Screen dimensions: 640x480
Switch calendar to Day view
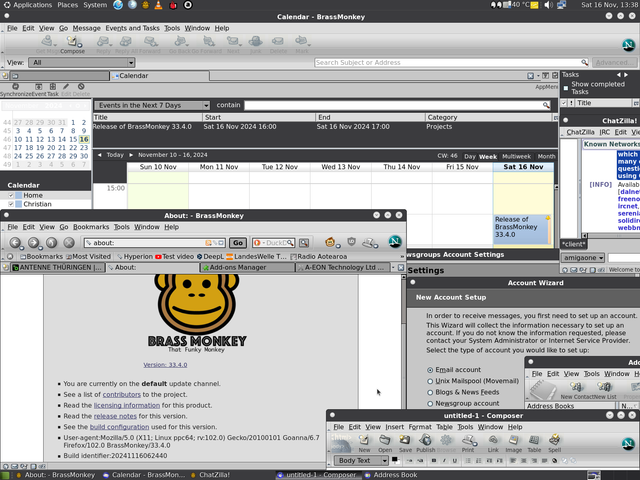tap(470, 156)
